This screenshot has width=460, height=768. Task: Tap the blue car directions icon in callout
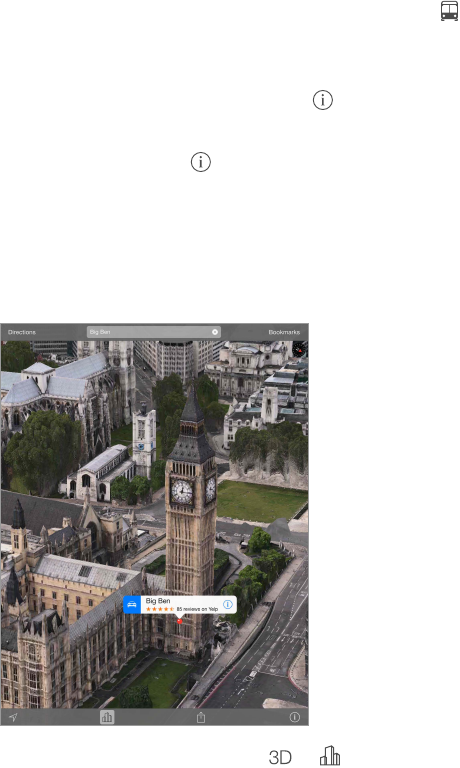[x=132, y=605]
